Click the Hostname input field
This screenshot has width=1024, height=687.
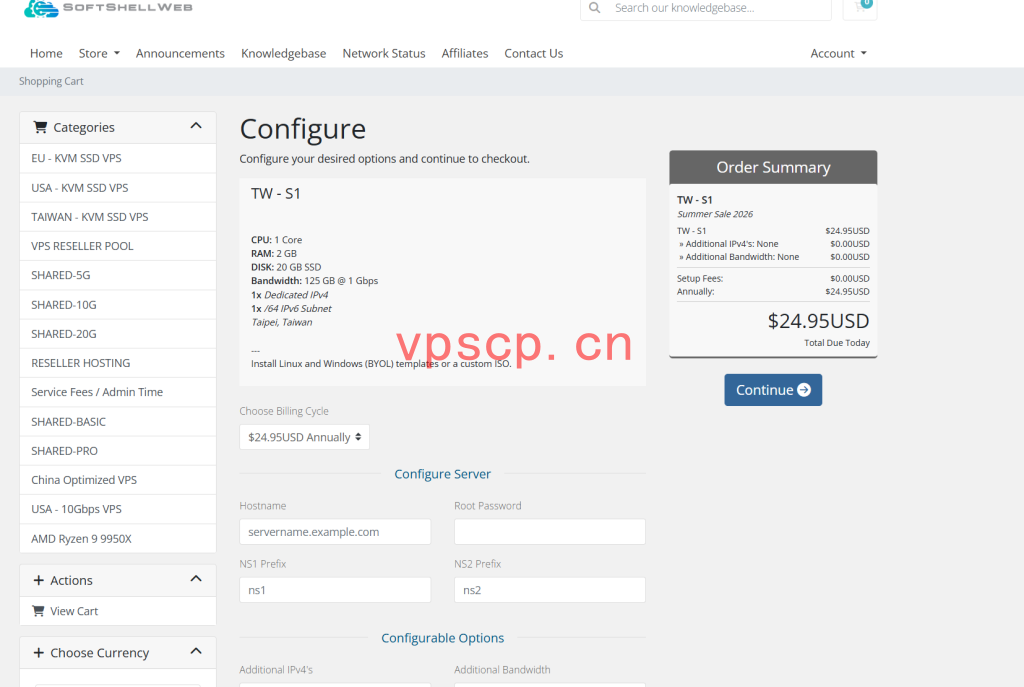coord(335,532)
